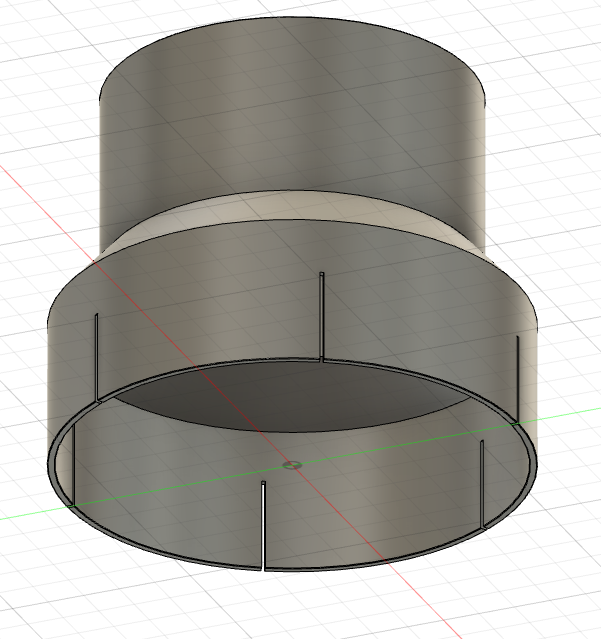Pick the origin point at the center
This screenshot has height=639, width=601.
point(292,465)
